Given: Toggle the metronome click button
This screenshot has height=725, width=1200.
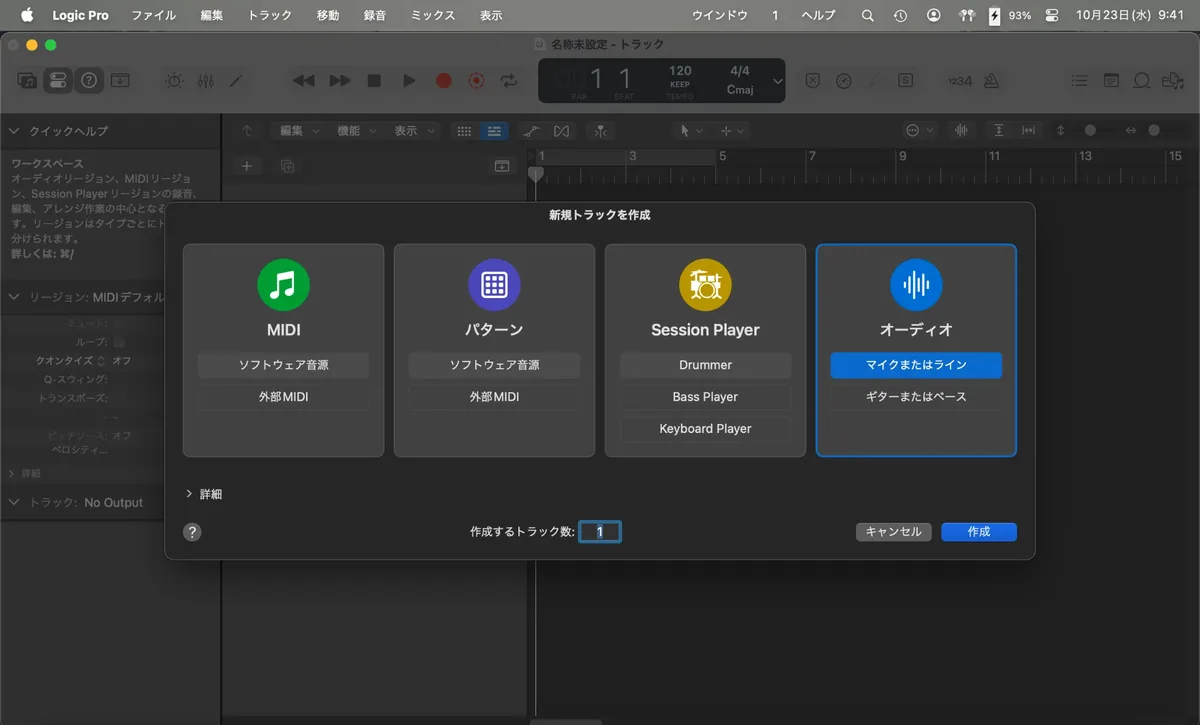Looking at the screenshot, I should coord(991,81).
